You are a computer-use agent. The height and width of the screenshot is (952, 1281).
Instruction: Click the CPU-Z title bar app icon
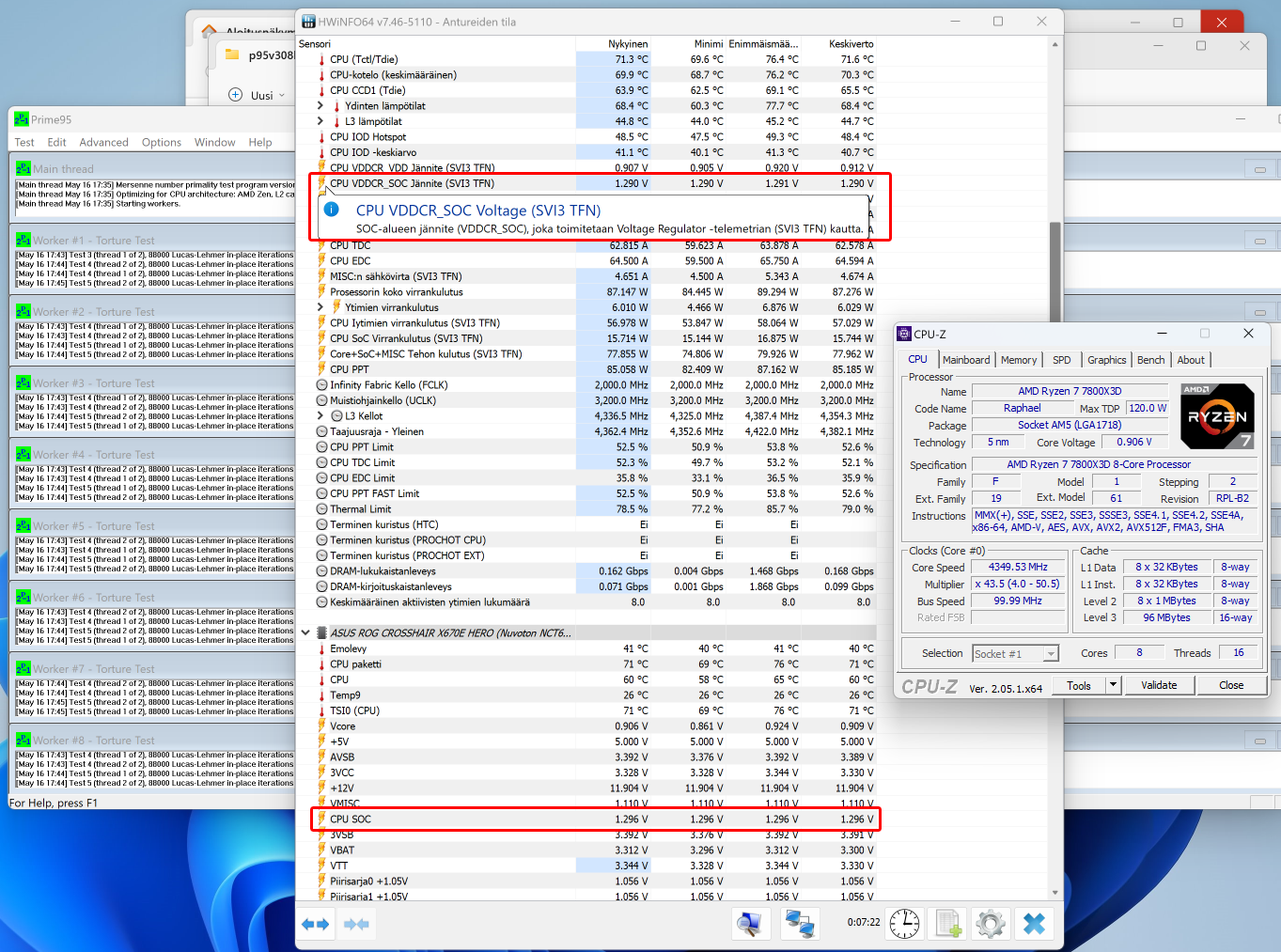point(904,334)
